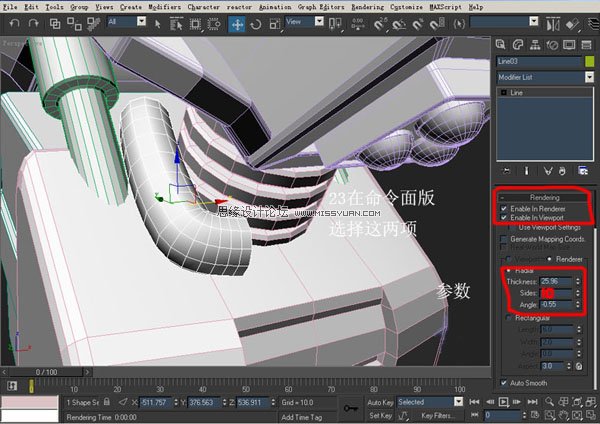Click the current frame number field
Image resolution: width=600 pixels, height=424 pixels.
coord(502,415)
